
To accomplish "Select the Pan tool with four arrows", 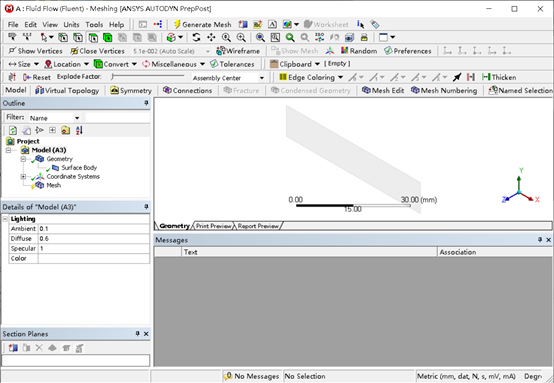I will tap(211, 37).
